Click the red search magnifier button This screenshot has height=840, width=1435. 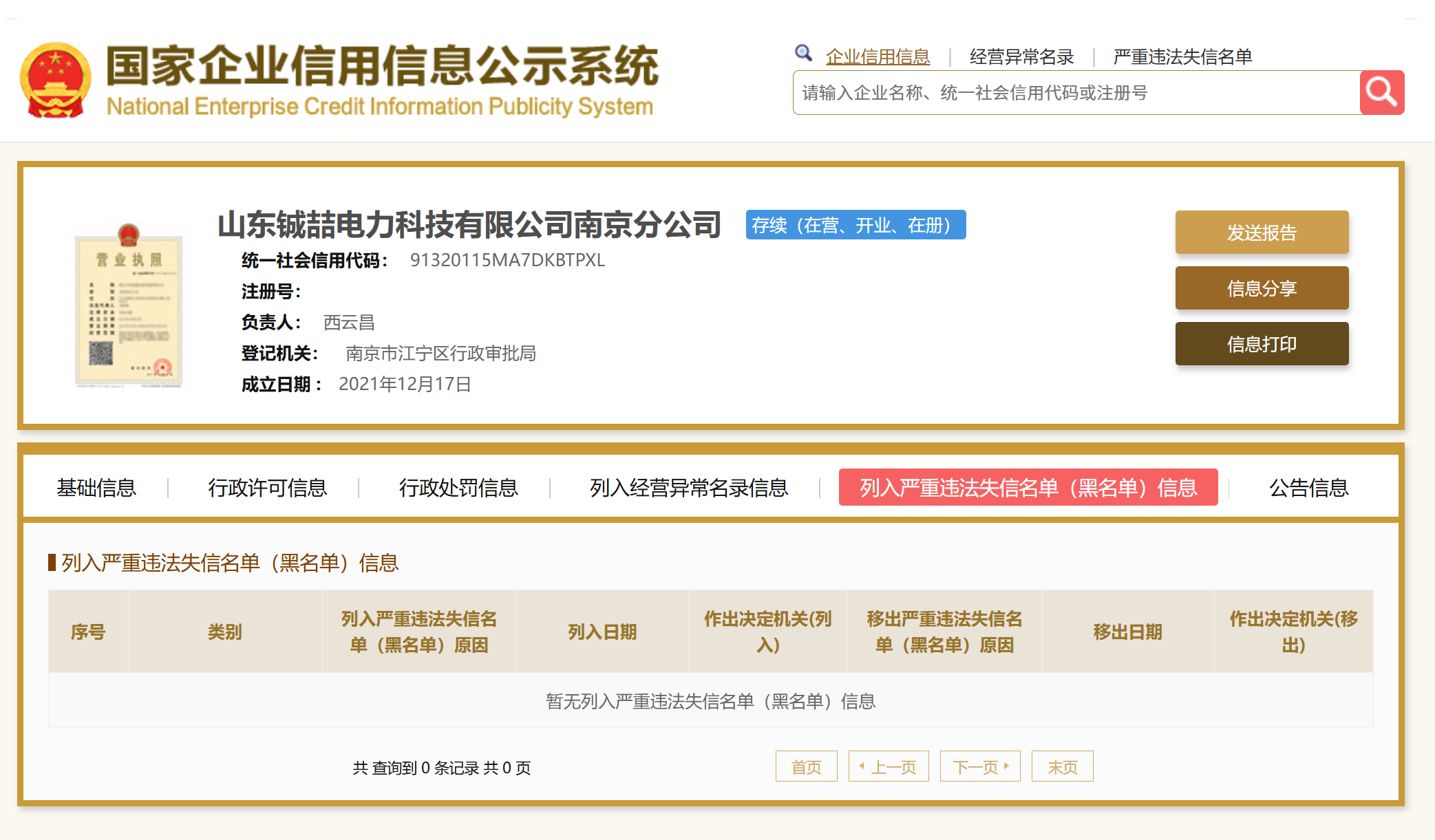[1381, 92]
